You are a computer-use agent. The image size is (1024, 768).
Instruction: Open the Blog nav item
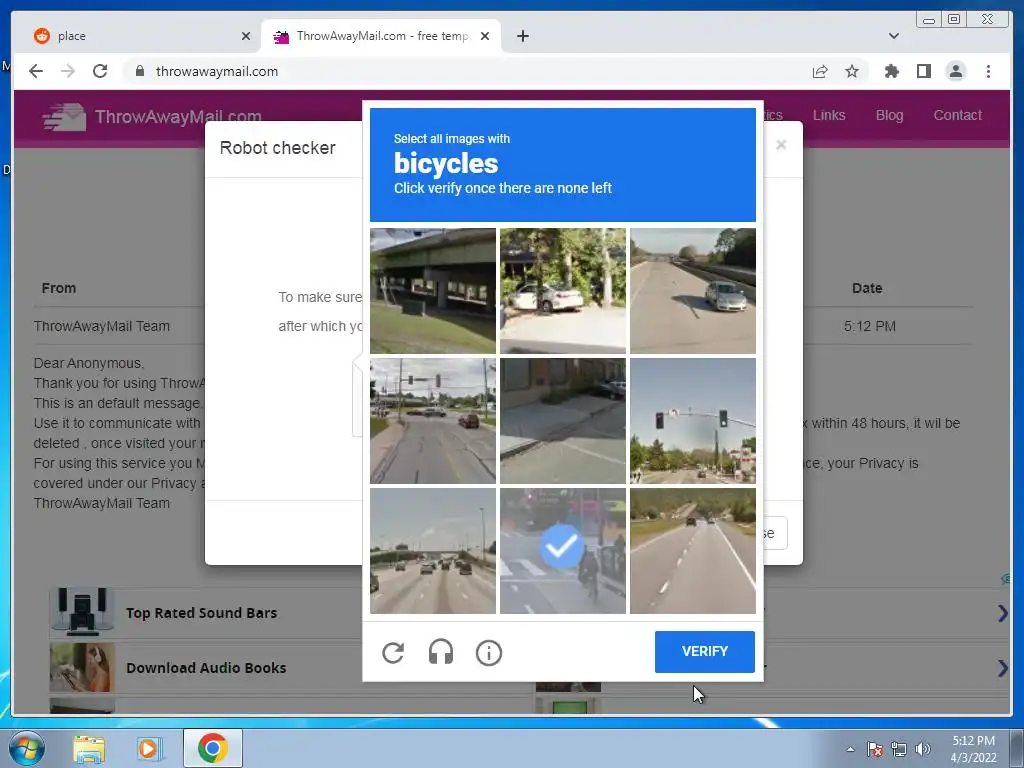(889, 115)
